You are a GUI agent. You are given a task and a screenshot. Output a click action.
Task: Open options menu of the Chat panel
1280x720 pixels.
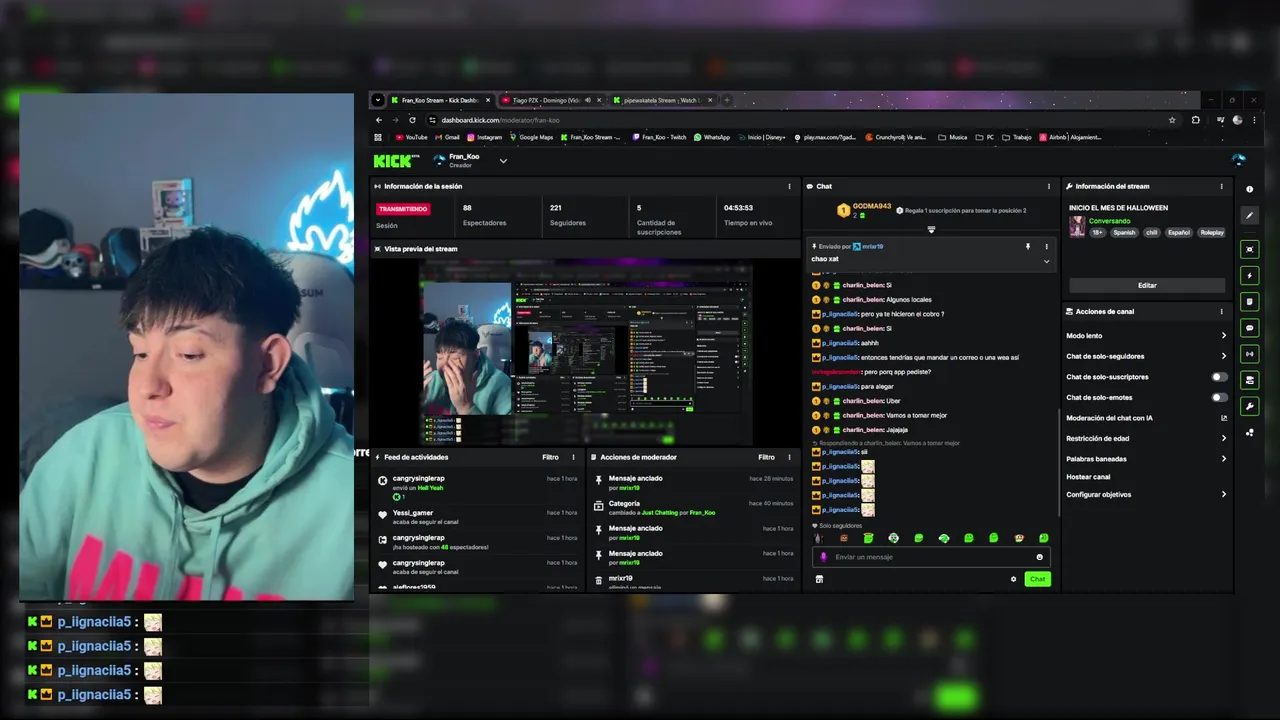[1049, 186]
